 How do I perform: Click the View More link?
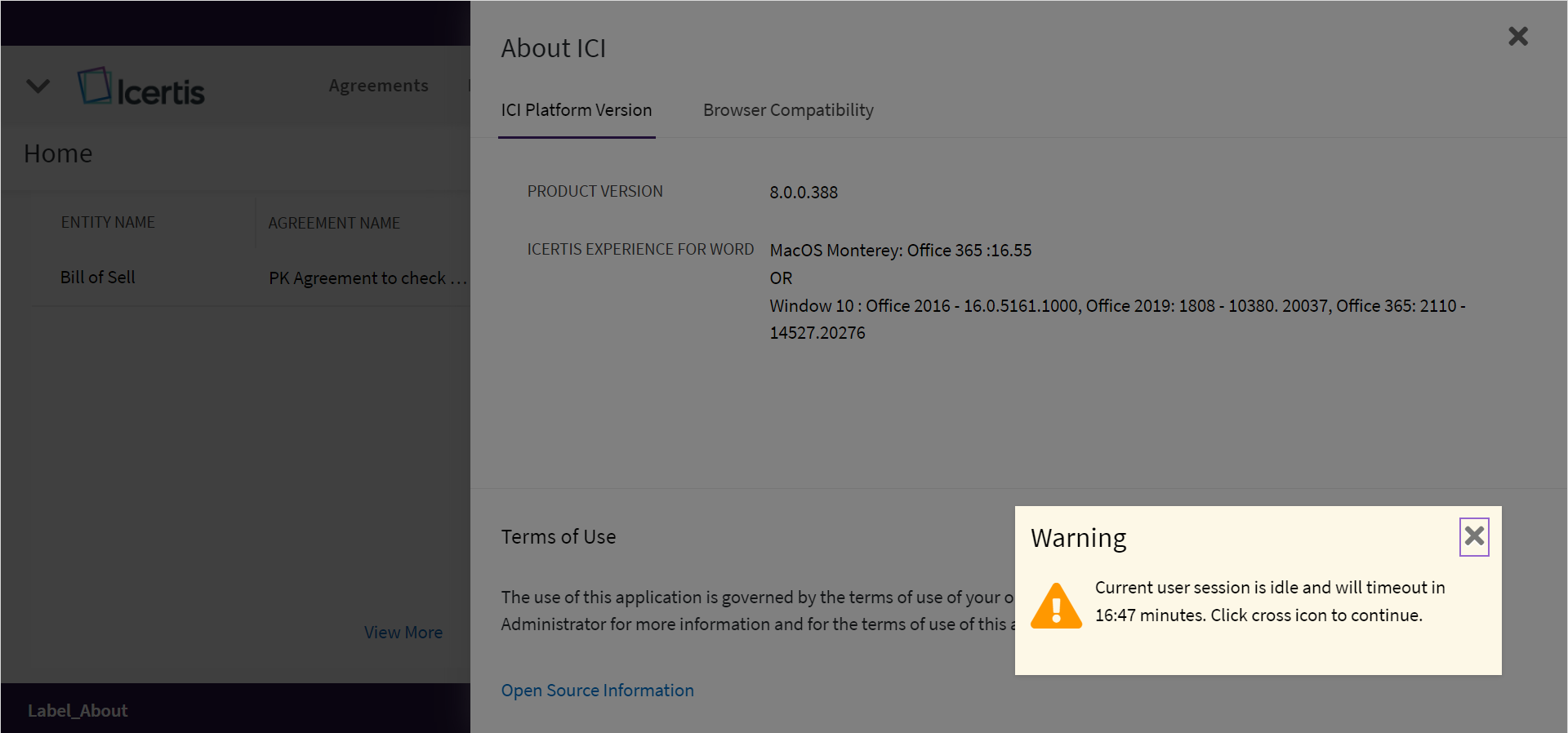pos(403,633)
